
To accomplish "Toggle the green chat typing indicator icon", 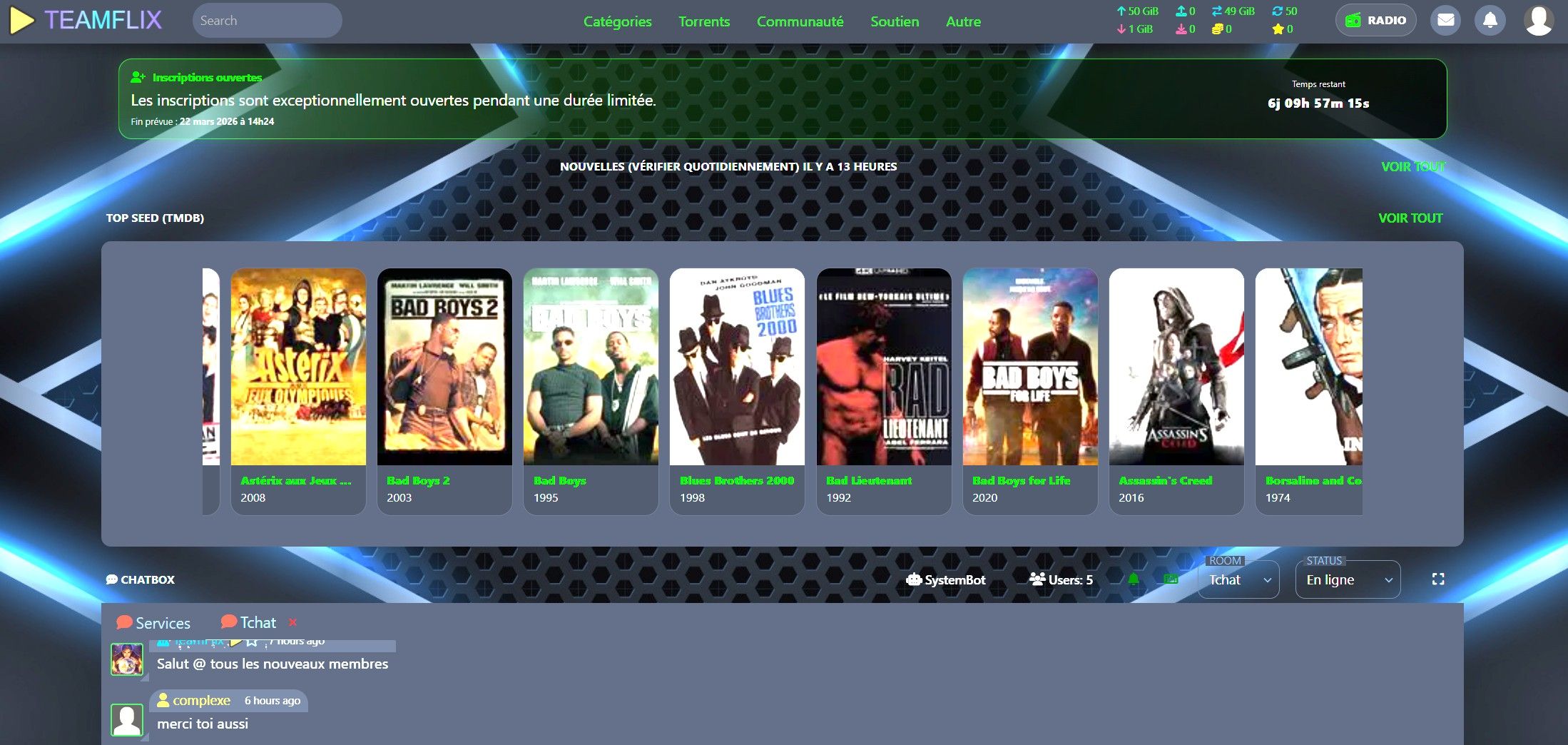I will [1171, 579].
